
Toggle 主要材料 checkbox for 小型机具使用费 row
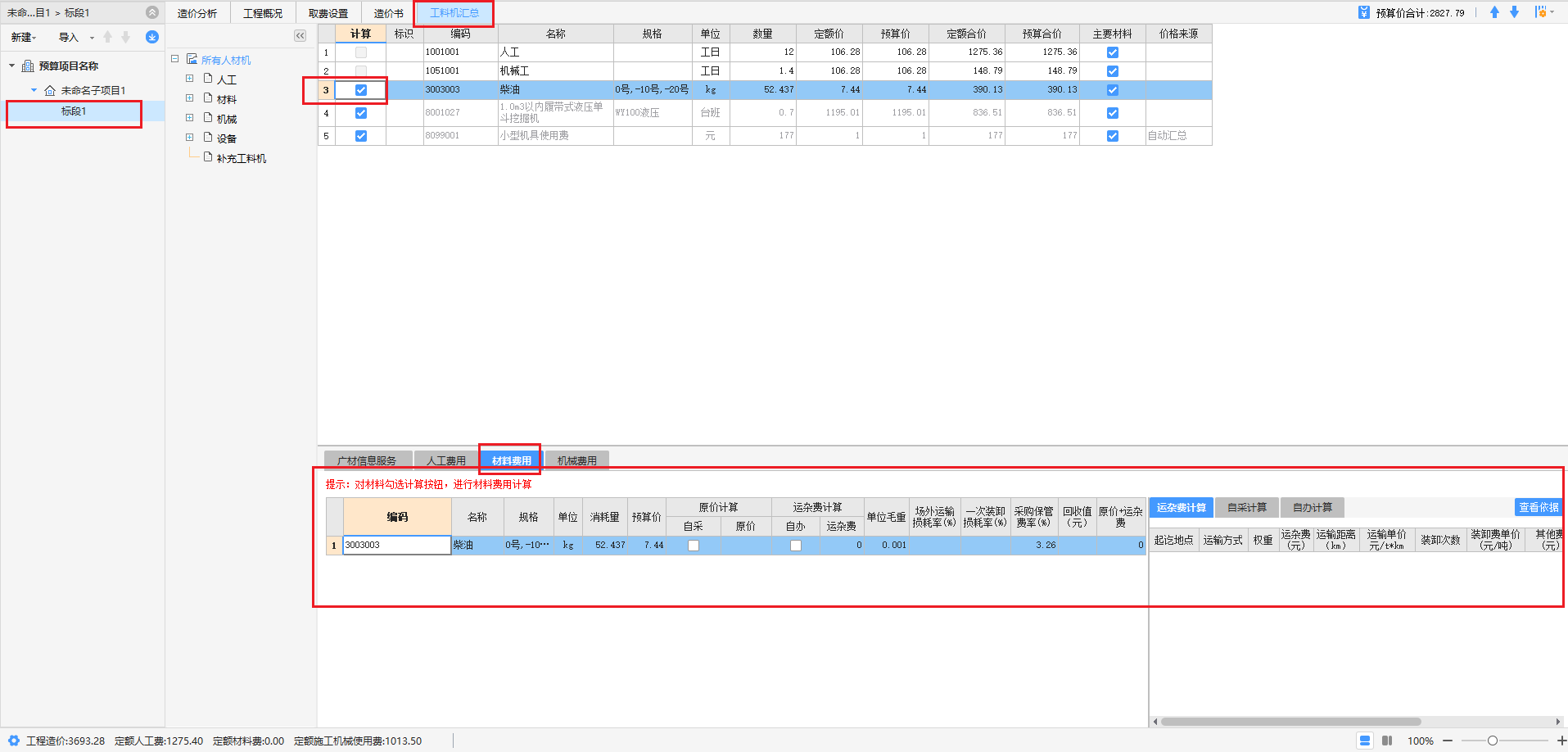(x=1113, y=136)
